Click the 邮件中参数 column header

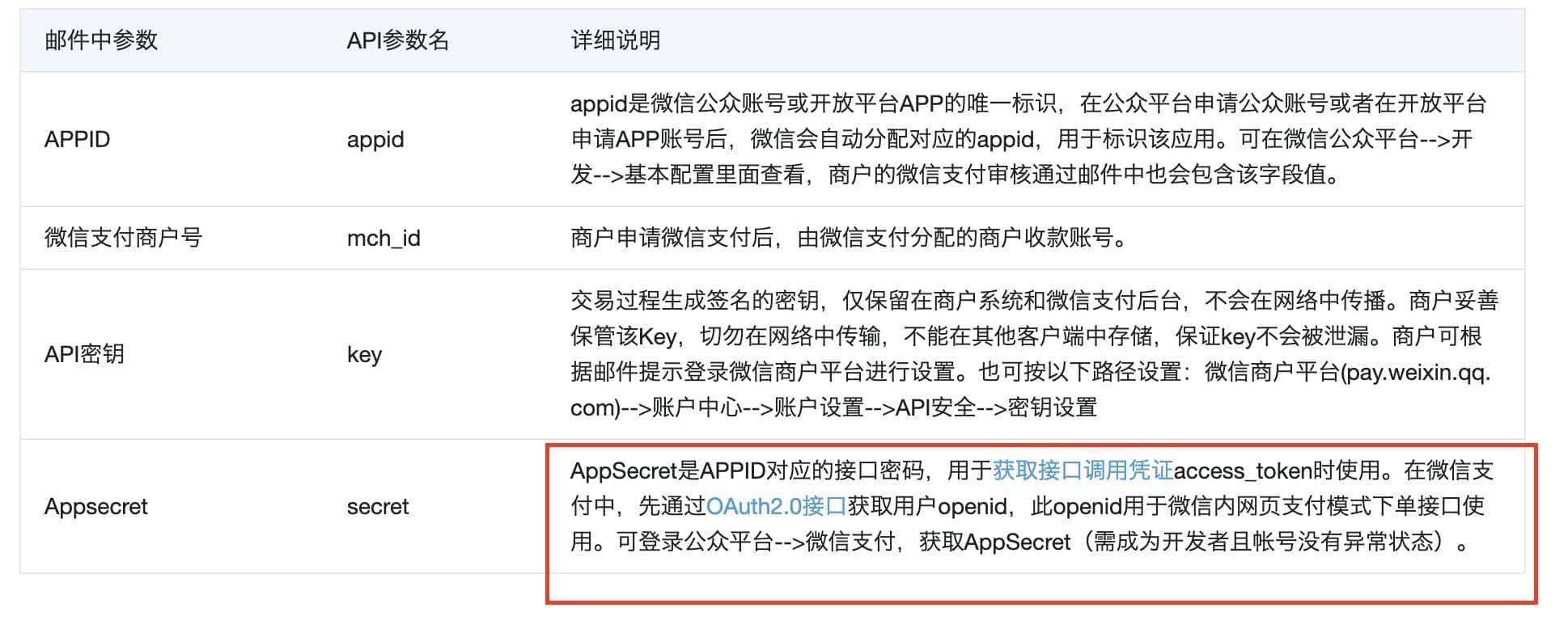101,40
